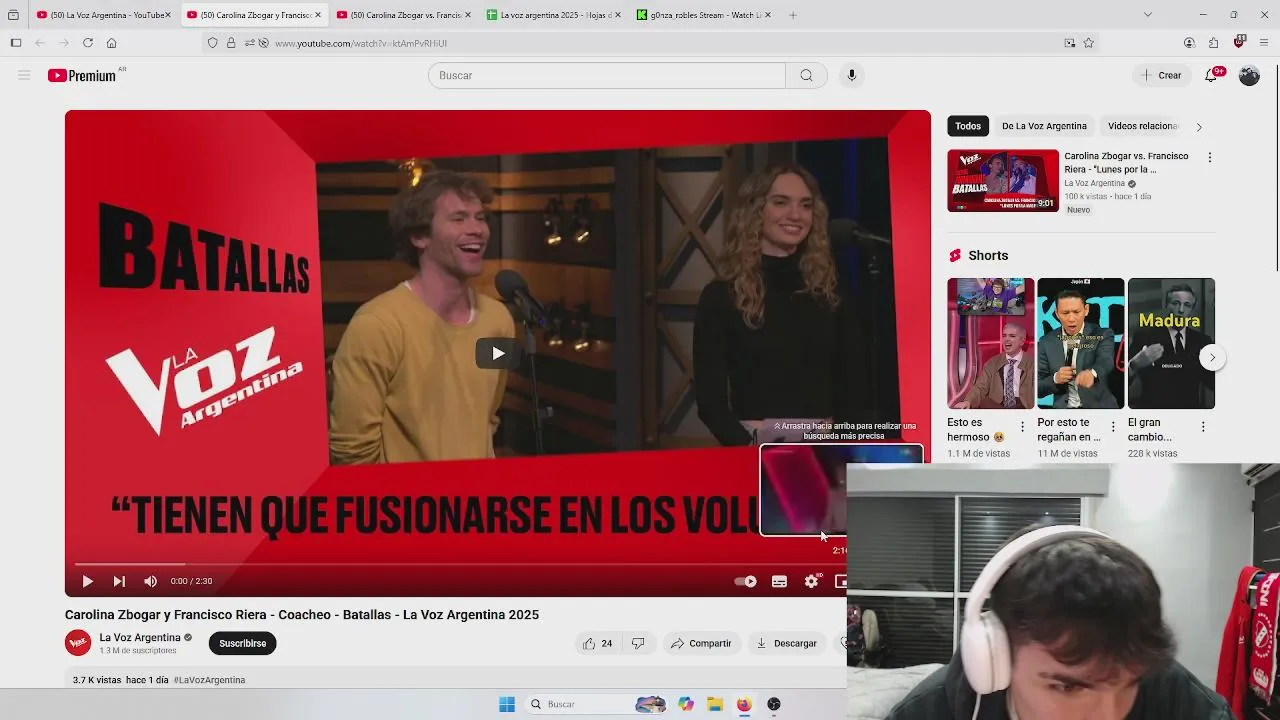Screen dimensions: 1280x720
Task: Open the Windows Start menu
Action: click(507, 704)
